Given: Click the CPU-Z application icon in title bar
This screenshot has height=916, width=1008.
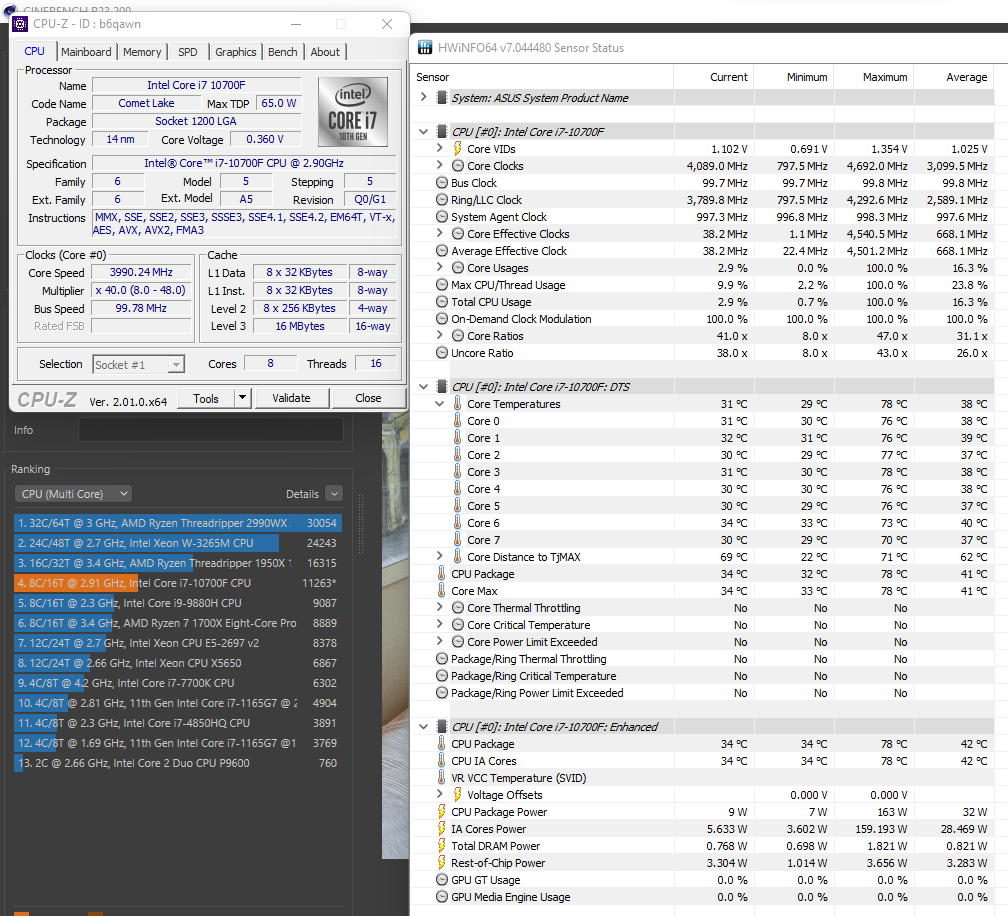Looking at the screenshot, I should tap(20, 24).
